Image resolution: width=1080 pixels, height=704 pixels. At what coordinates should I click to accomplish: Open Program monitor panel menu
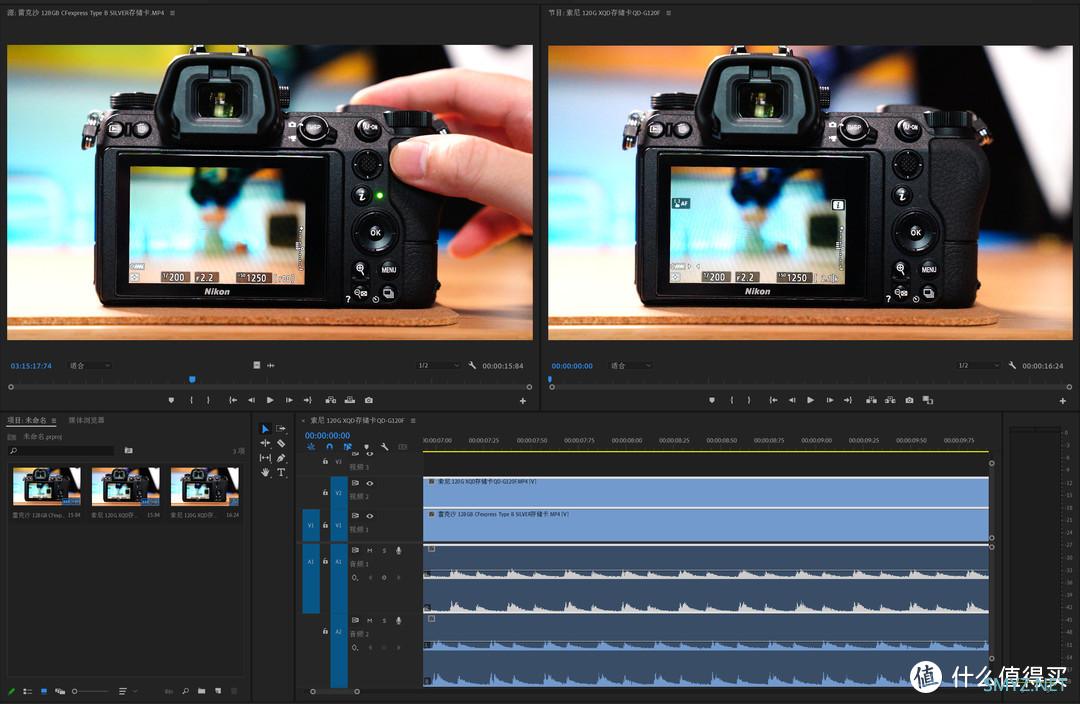(x=669, y=12)
